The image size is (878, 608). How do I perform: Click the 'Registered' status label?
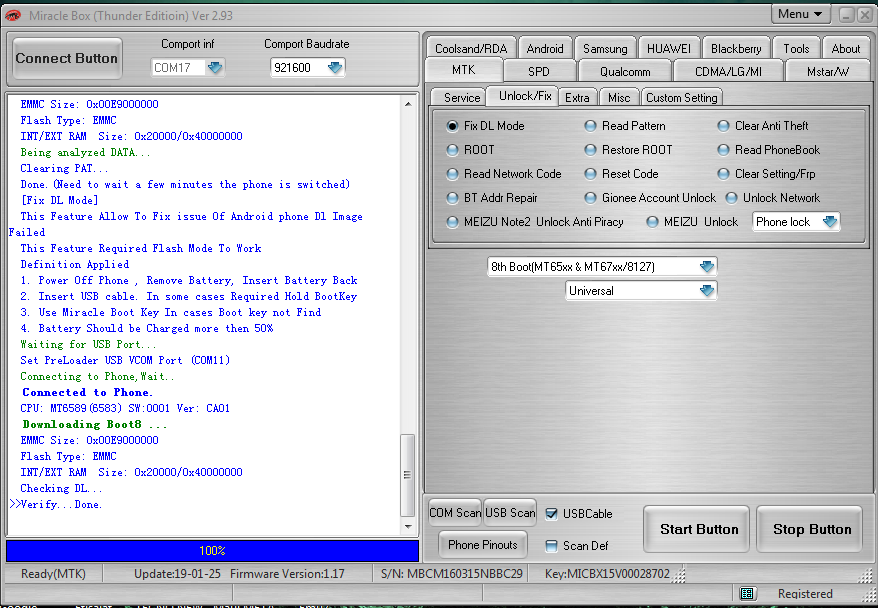pyautogui.click(x=805, y=594)
